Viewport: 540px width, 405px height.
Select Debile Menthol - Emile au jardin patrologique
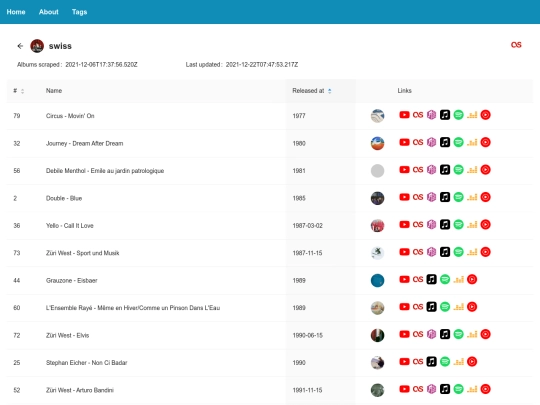105,171
